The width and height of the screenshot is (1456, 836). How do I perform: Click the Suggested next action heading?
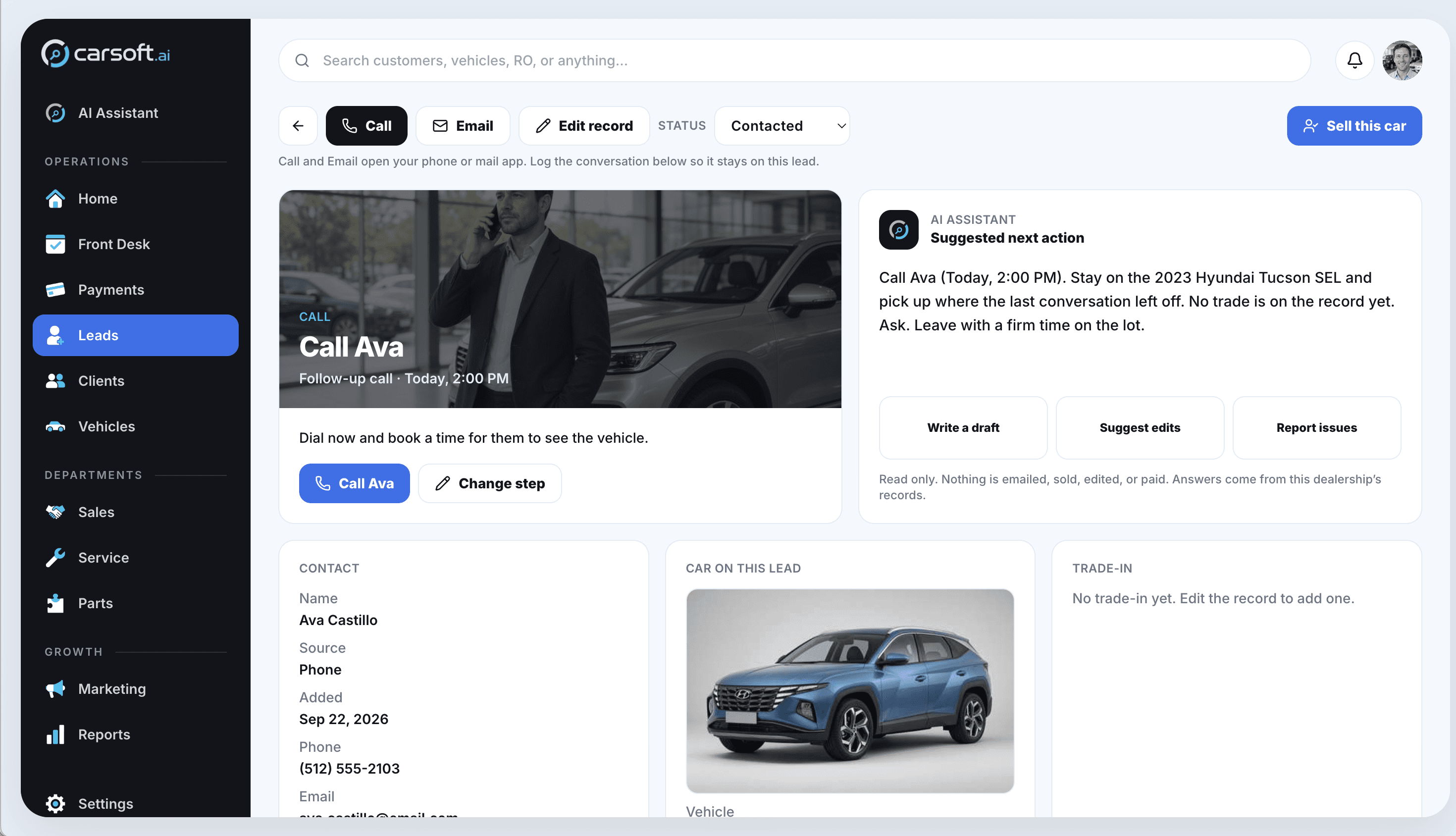[x=1007, y=238]
